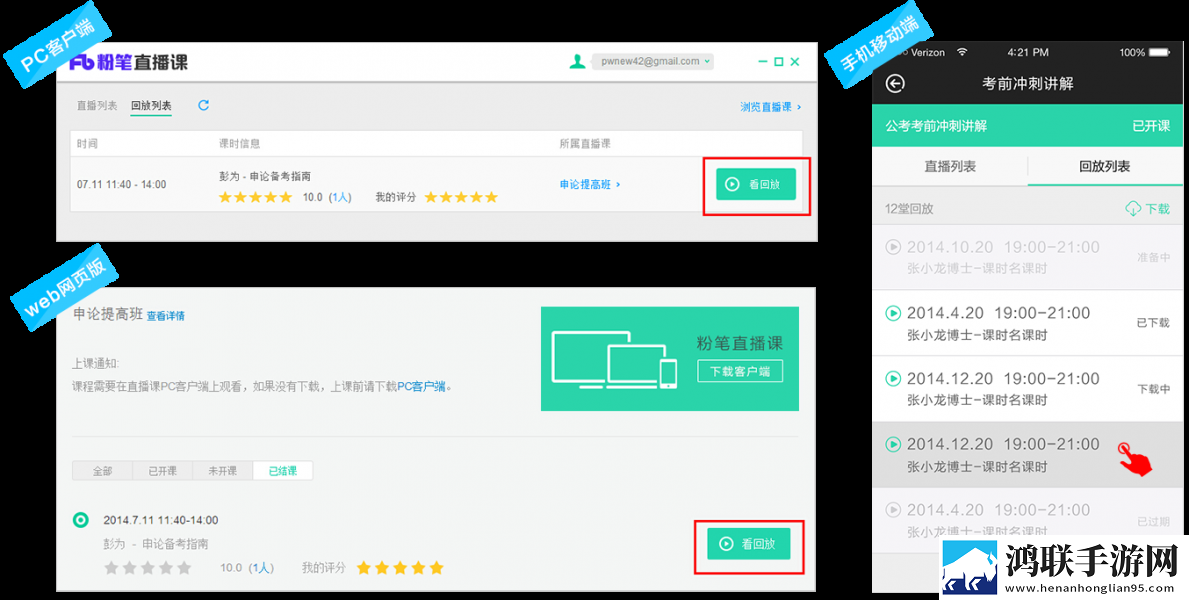The height and width of the screenshot is (600, 1189).
Task: Tap the back arrow in mobile header
Action: pyautogui.click(x=895, y=83)
